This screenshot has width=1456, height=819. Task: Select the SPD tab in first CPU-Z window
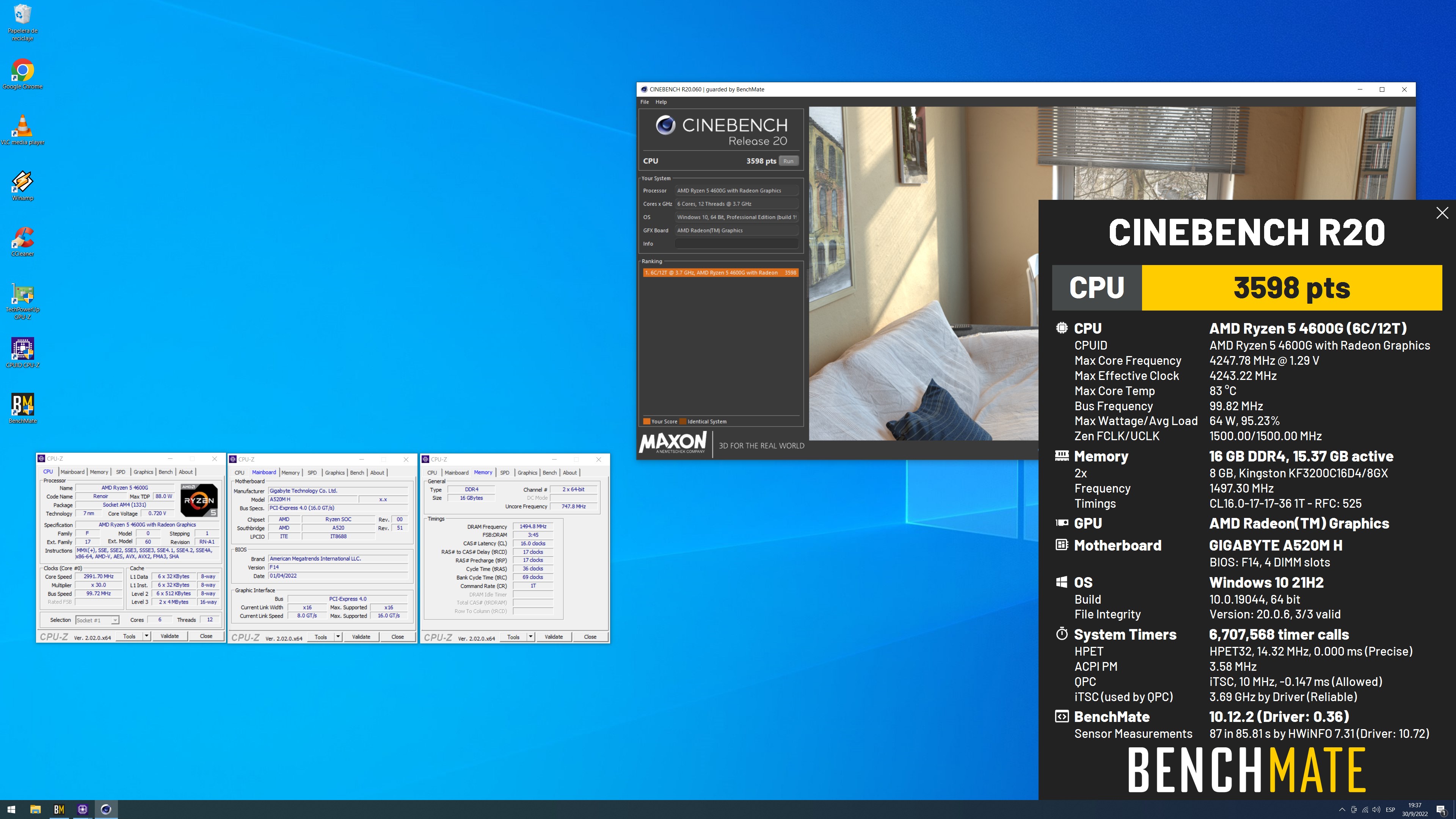coord(121,472)
